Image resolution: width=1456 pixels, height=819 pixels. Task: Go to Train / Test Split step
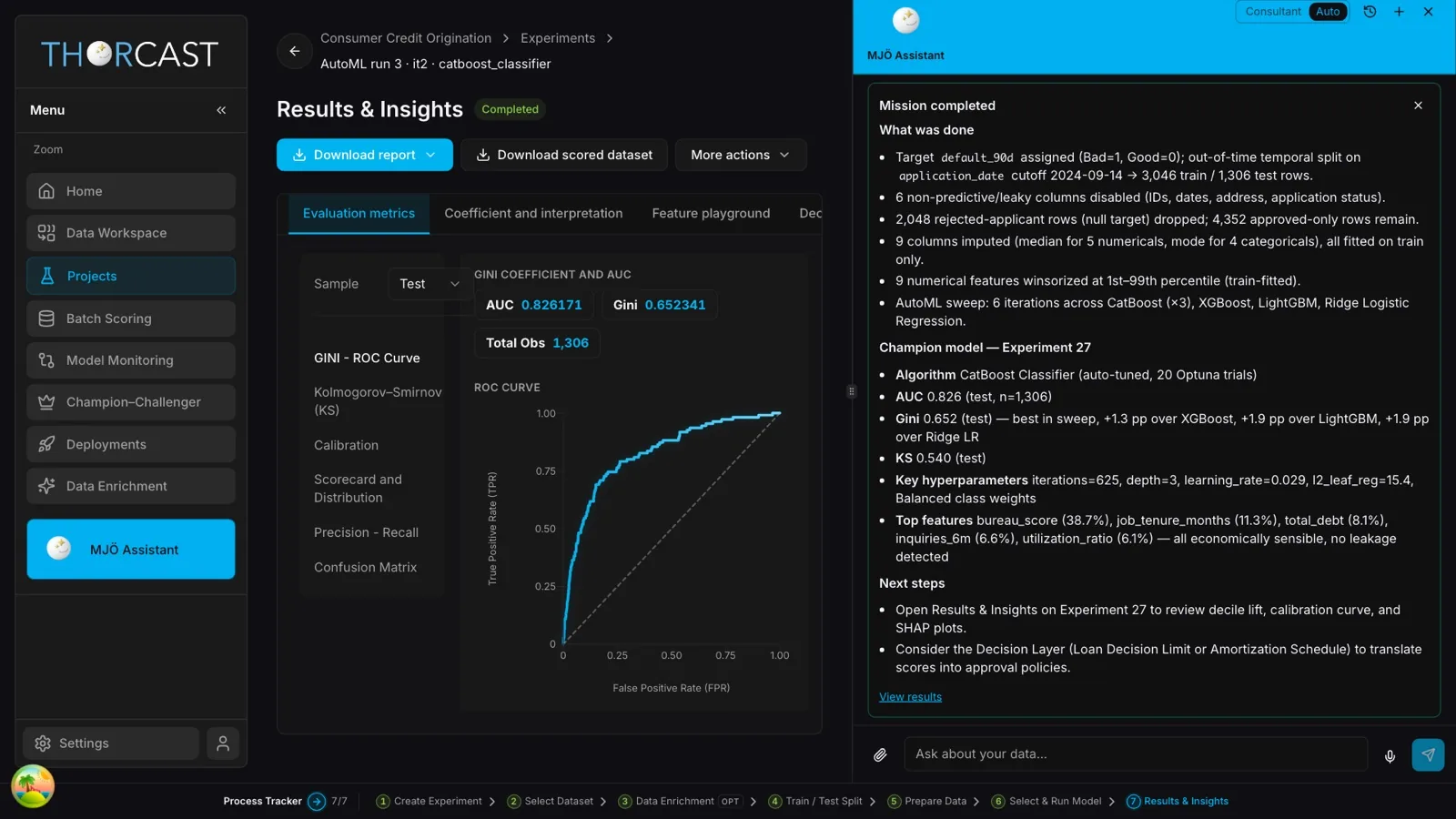coord(814,802)
